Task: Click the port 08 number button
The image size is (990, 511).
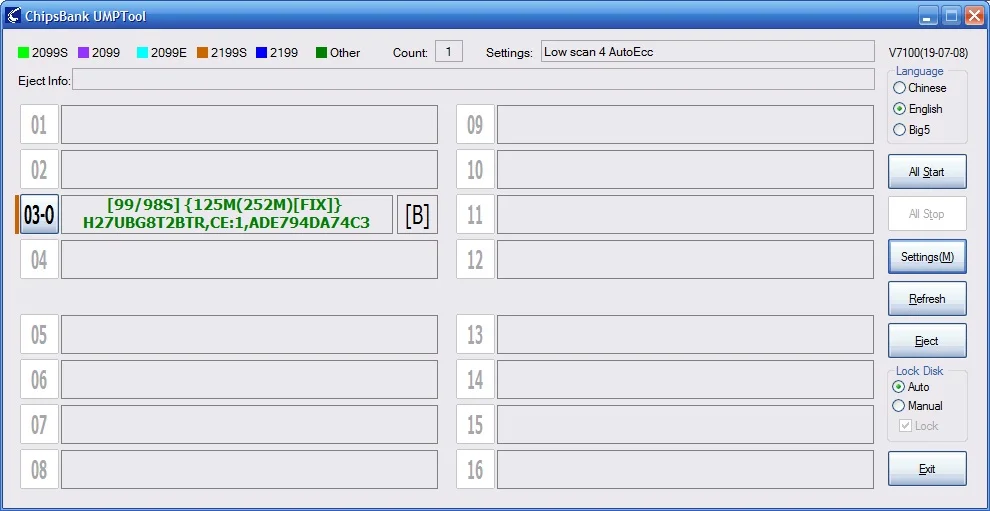Action: pos(39,469)
